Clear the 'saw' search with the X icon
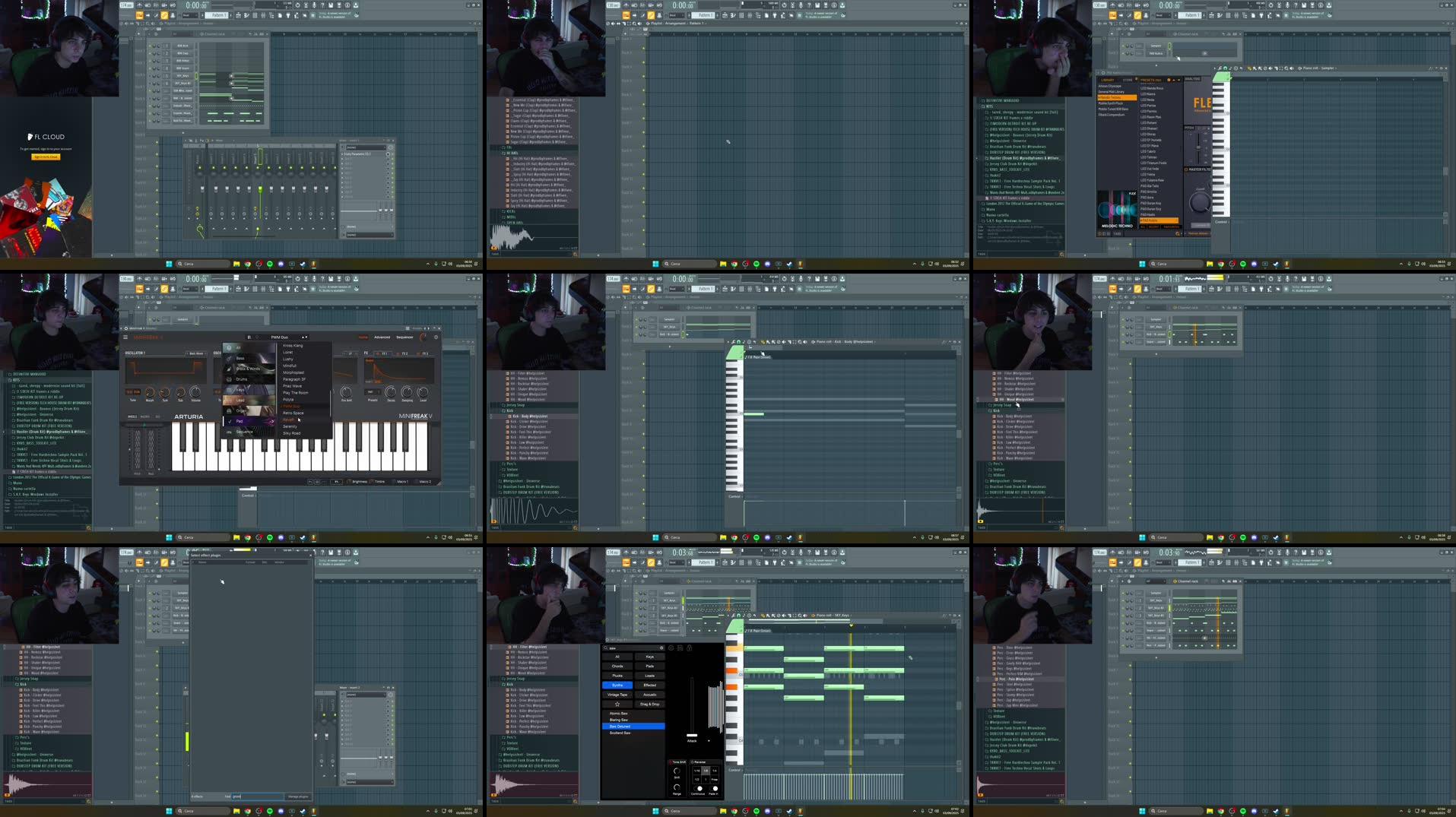The width and height of the screenshot is (1456, 817). pyautogui.click(x=661, y=648)
